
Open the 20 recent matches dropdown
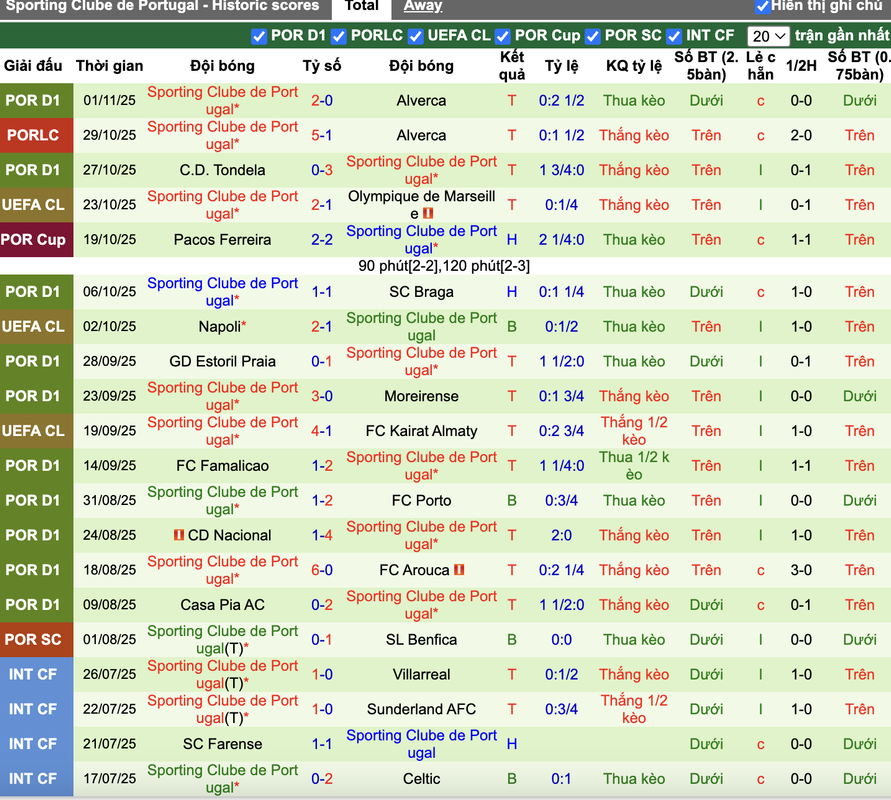(x=768, y=36)
